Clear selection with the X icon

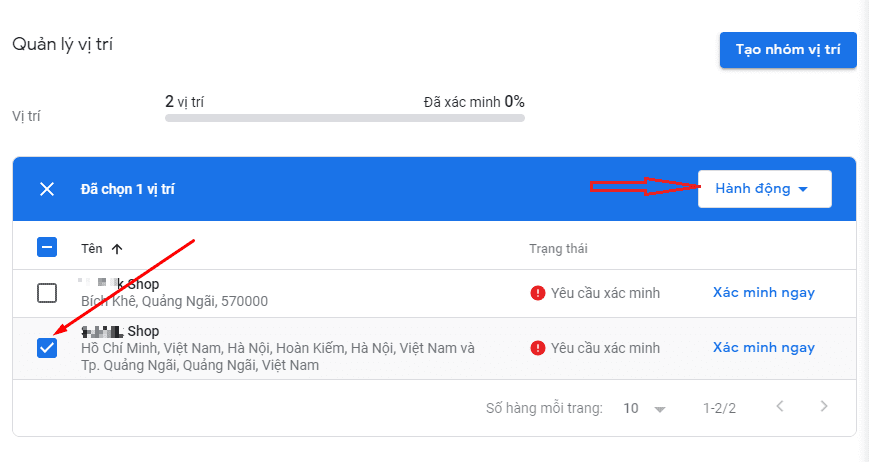tap(47, 189)
